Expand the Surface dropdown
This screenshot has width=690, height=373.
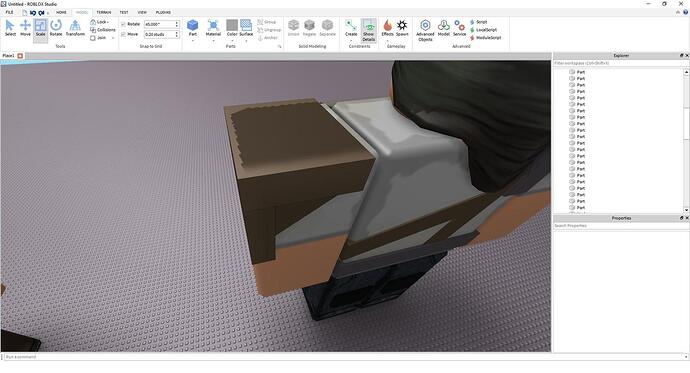pyautogui.click(x=246, y=40)
